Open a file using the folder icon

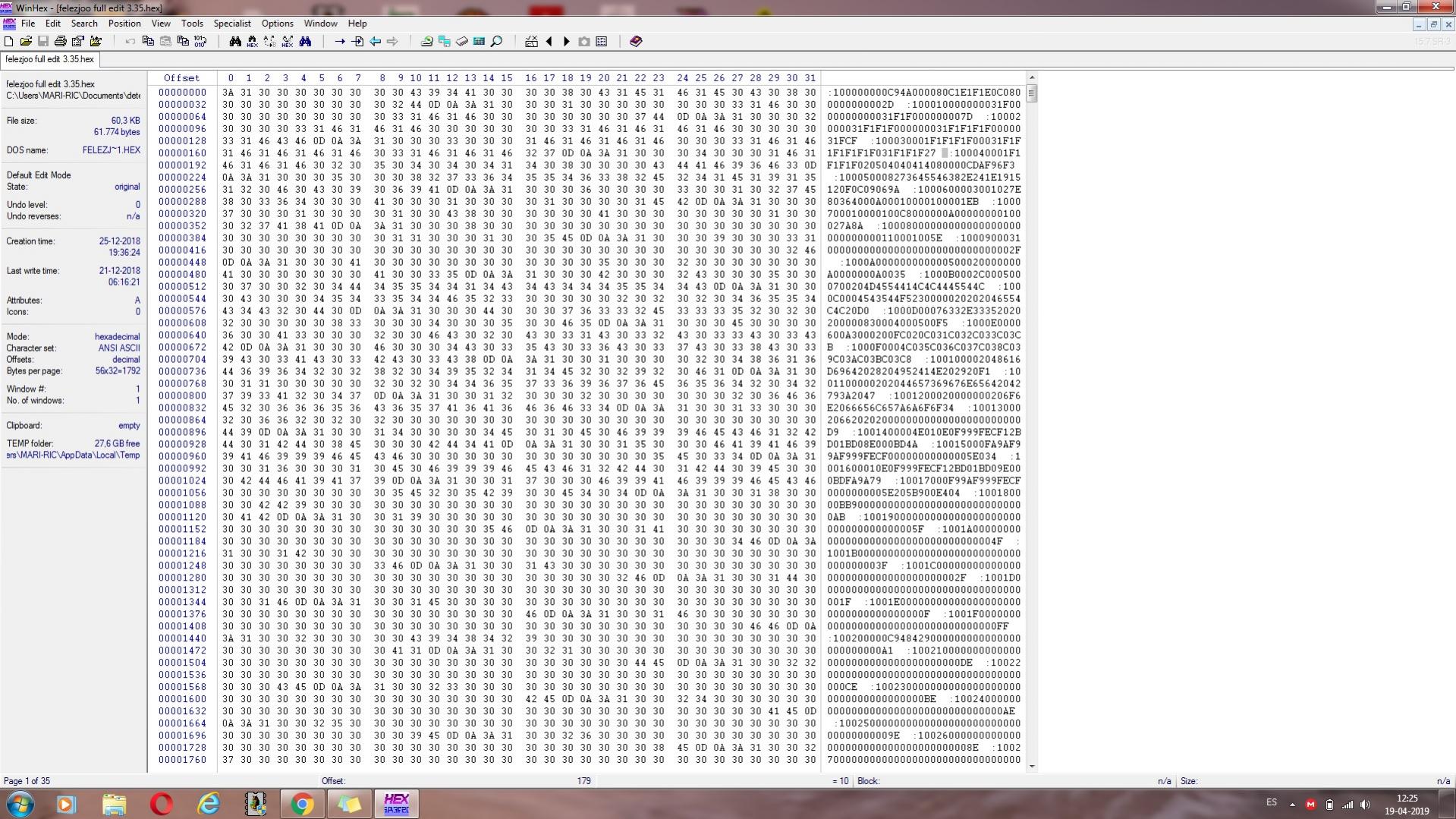[x=26, y=42]
